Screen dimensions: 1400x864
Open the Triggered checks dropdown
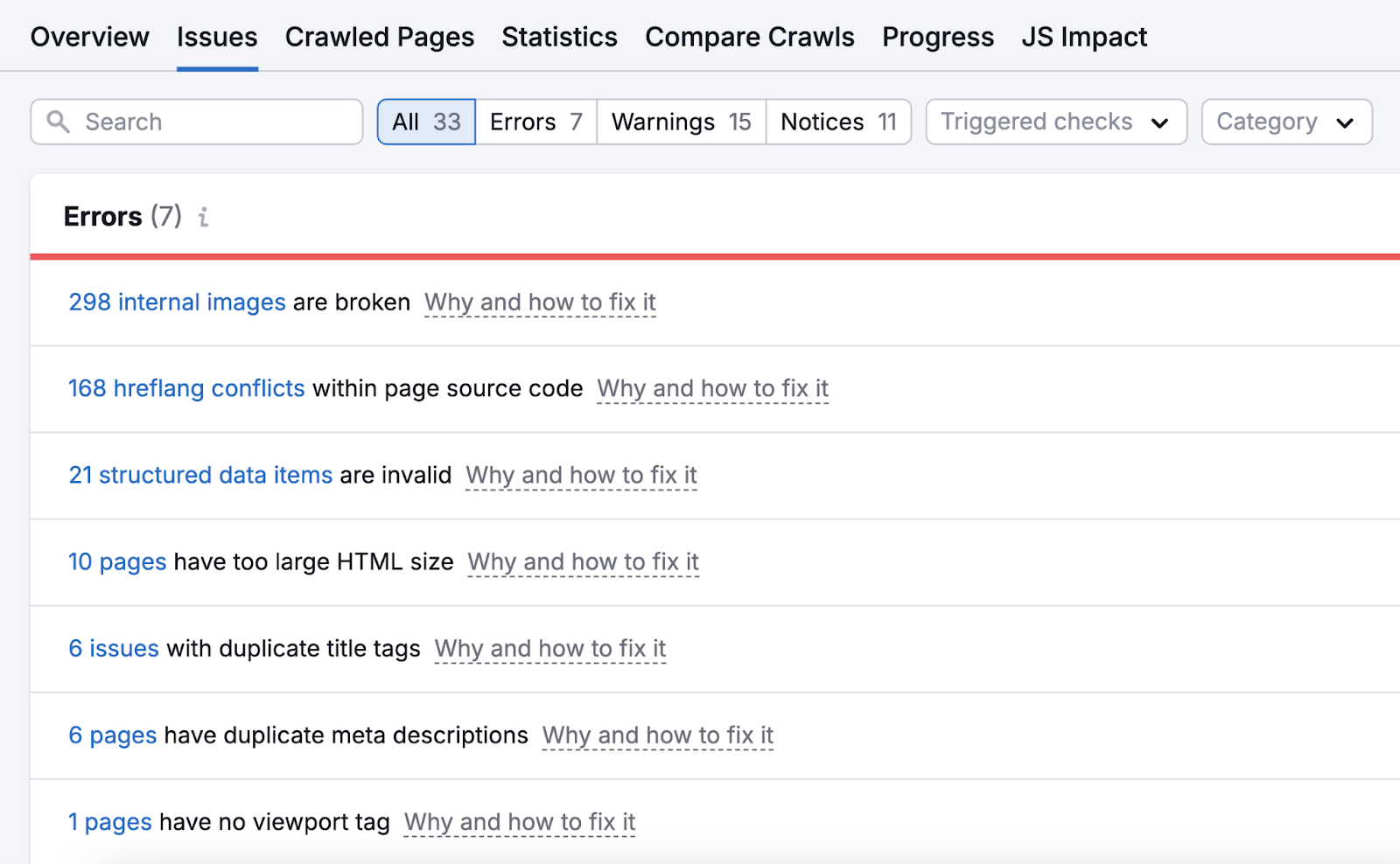pos(1054,122)
